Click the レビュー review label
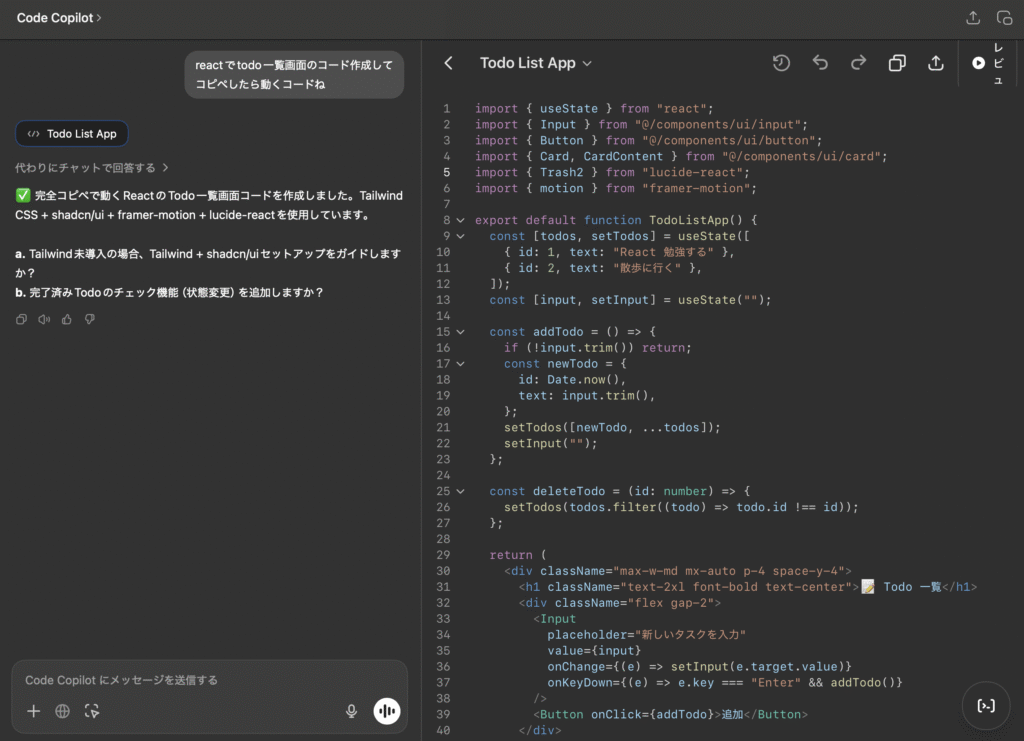1024x741 pixels. 999,63
